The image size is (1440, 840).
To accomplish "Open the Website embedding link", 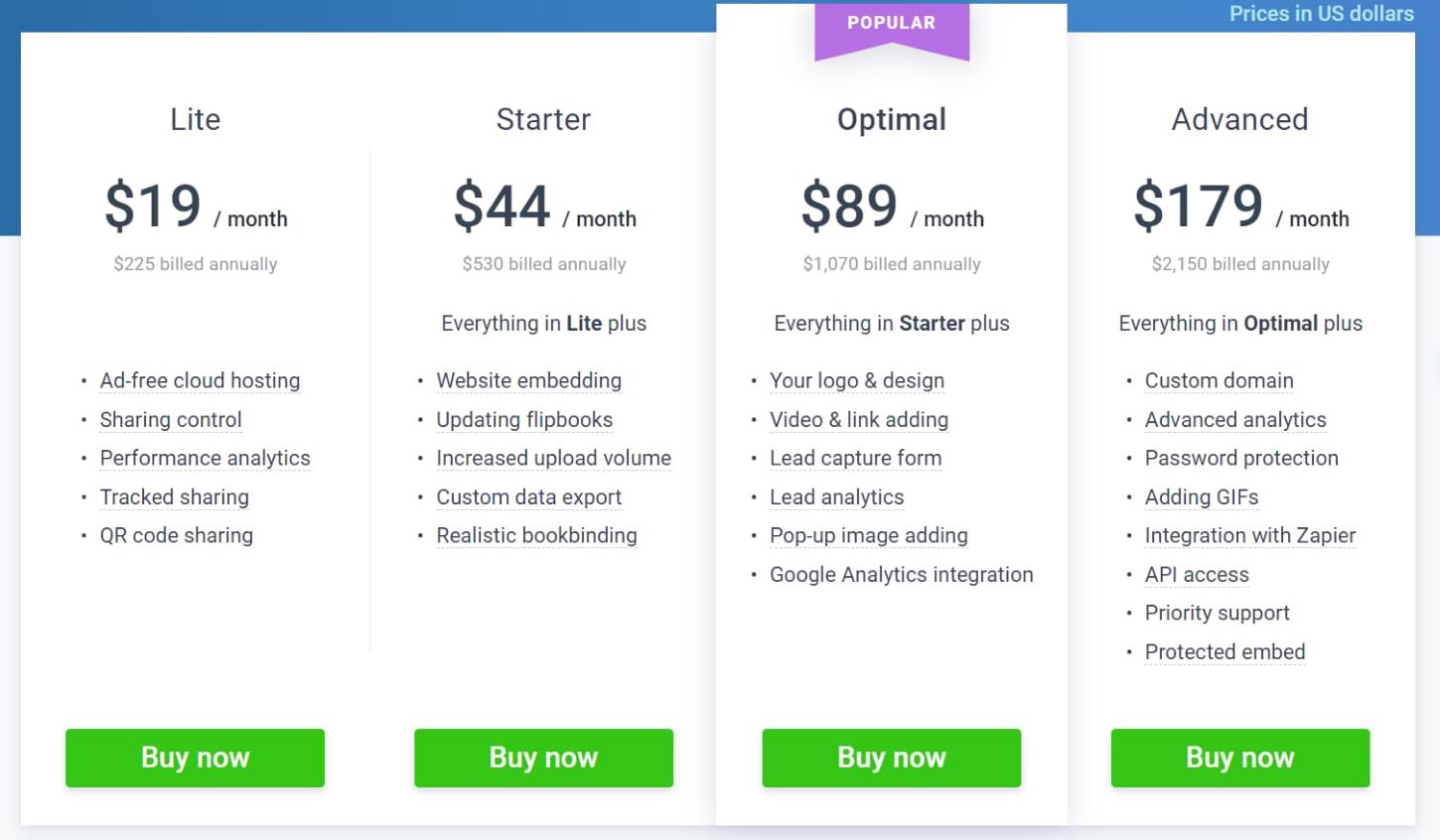I will tap(528, 380).
